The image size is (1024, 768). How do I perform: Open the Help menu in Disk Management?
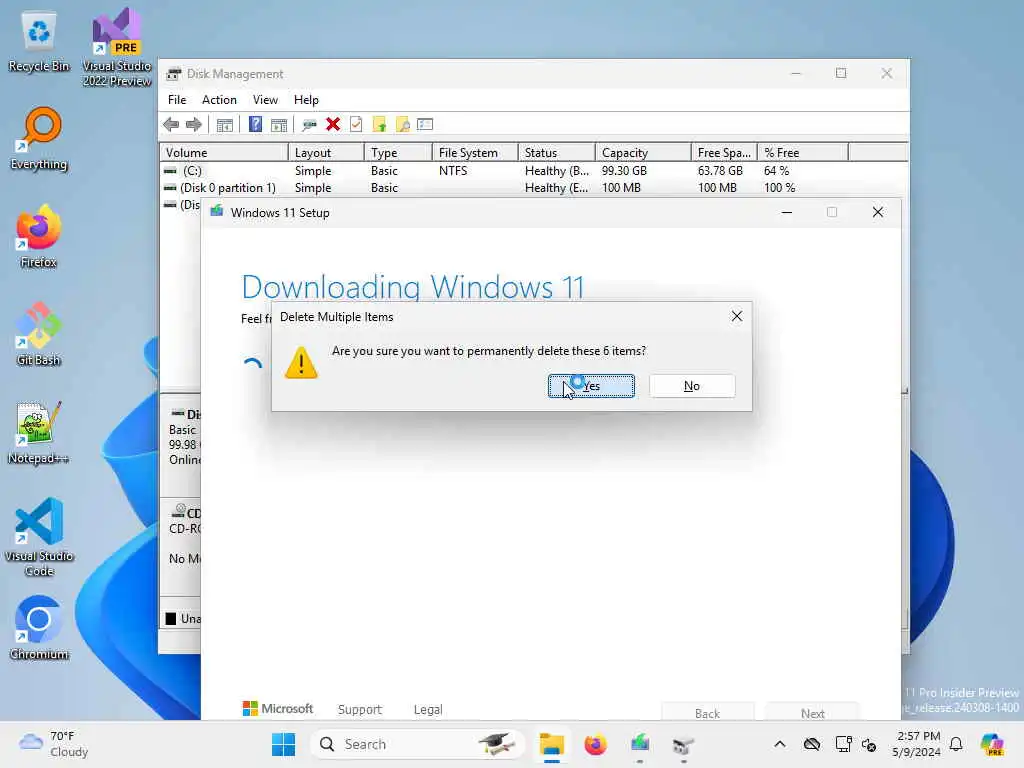coord(306,100)
